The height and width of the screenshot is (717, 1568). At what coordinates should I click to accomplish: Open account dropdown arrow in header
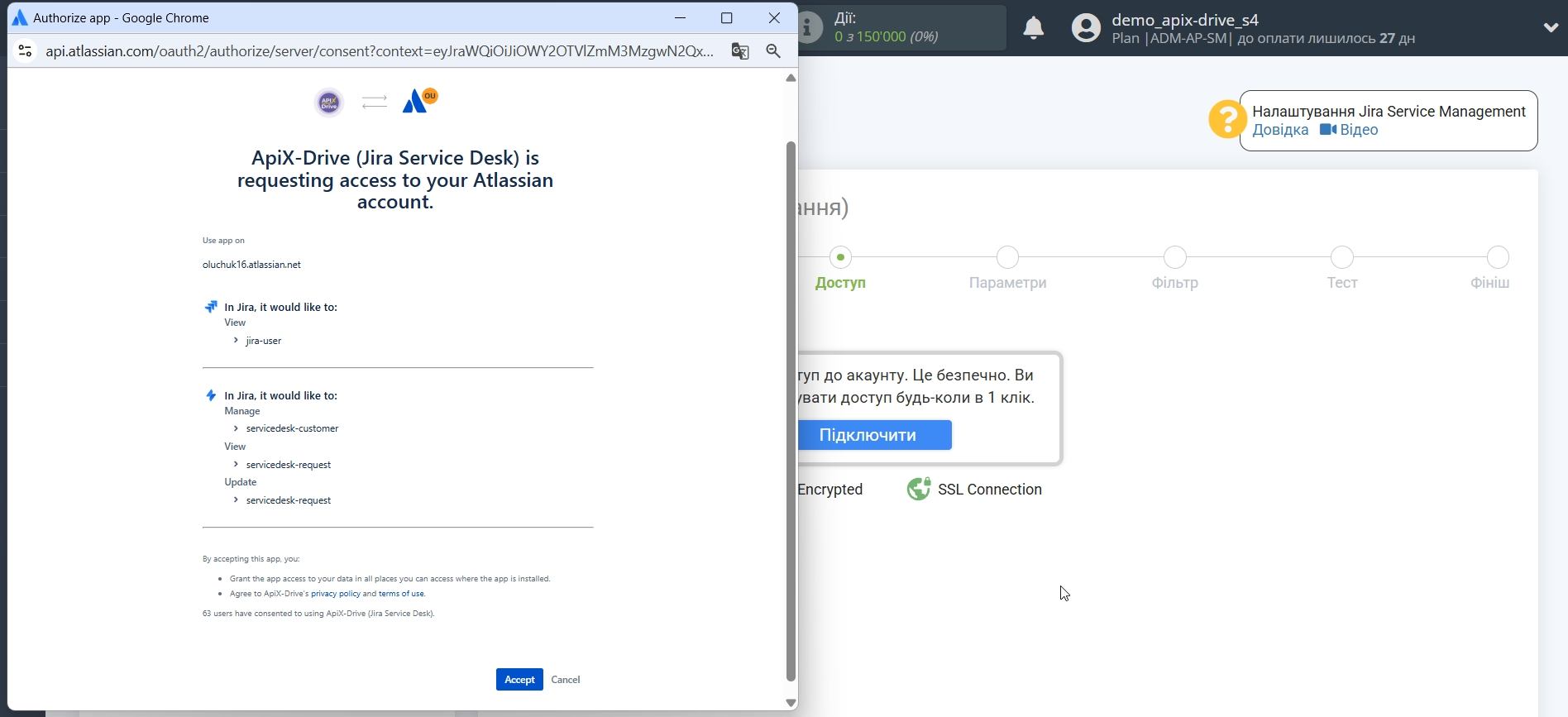(1551, 28)
